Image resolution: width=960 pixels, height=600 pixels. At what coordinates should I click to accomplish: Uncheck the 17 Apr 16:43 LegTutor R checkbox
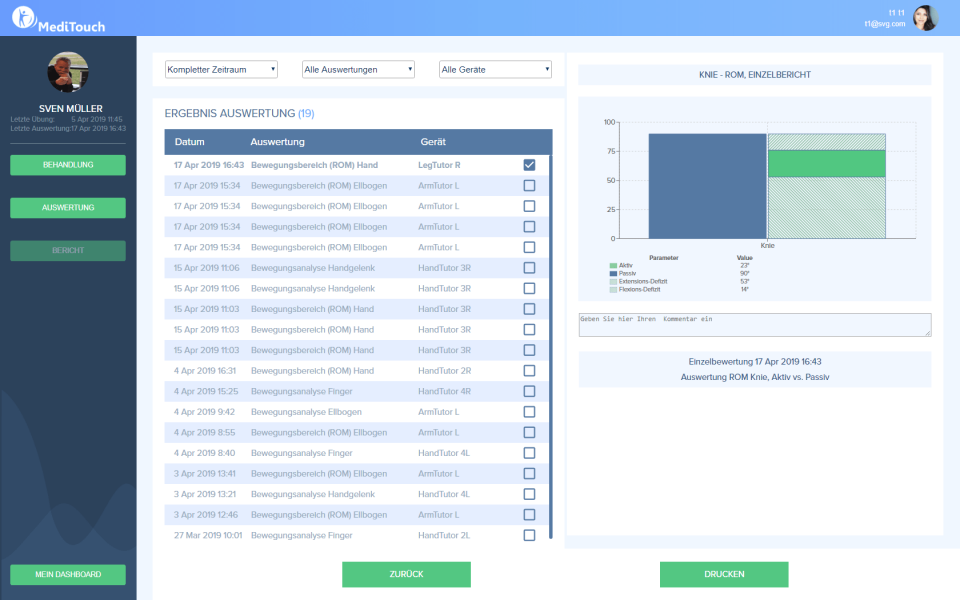(x=529, y=165)
